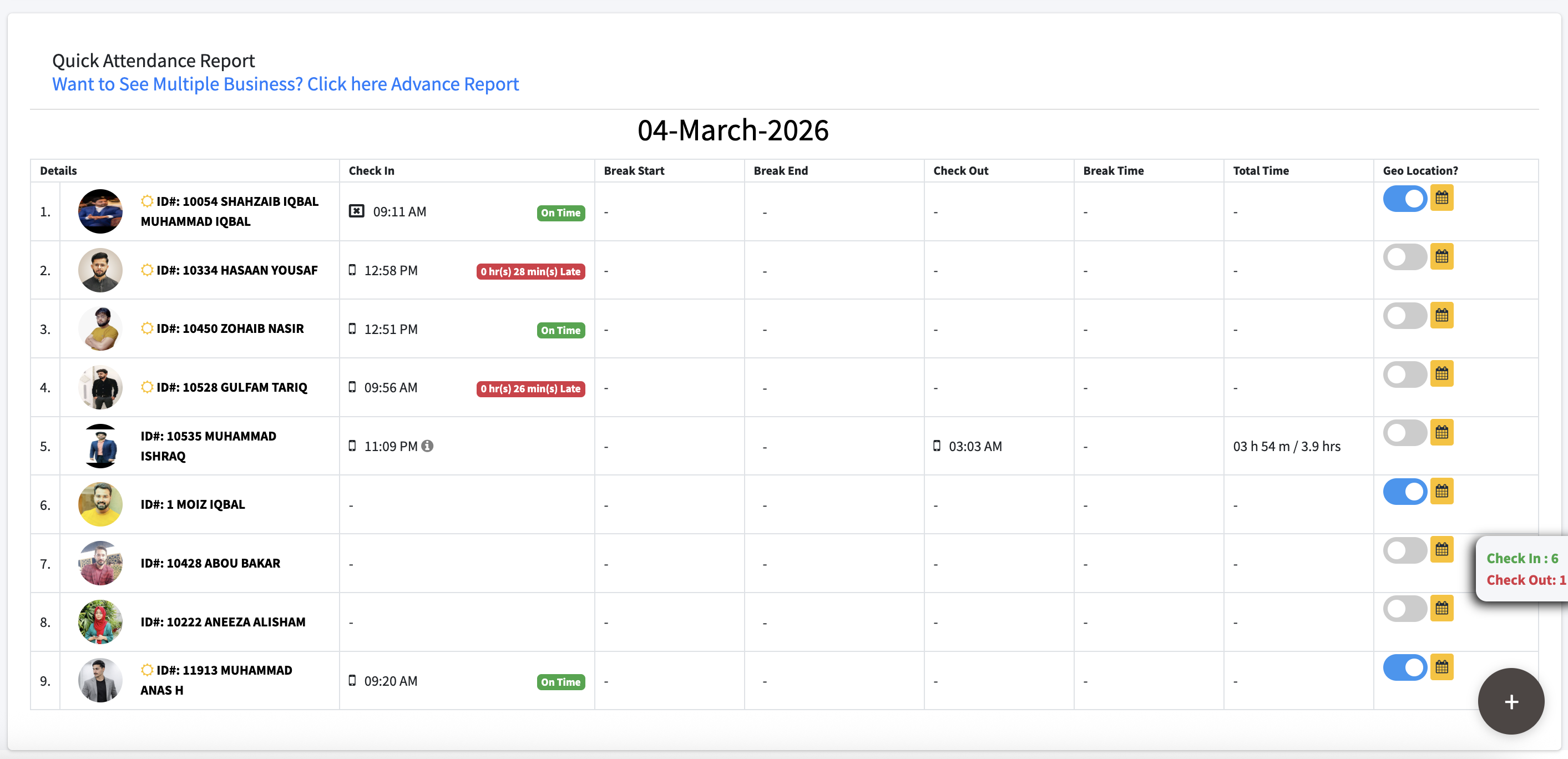Open calendar icon for Shahzaib Iqbal row
This screenshot has height=759, width=1568.
[x=1441, y=199]
